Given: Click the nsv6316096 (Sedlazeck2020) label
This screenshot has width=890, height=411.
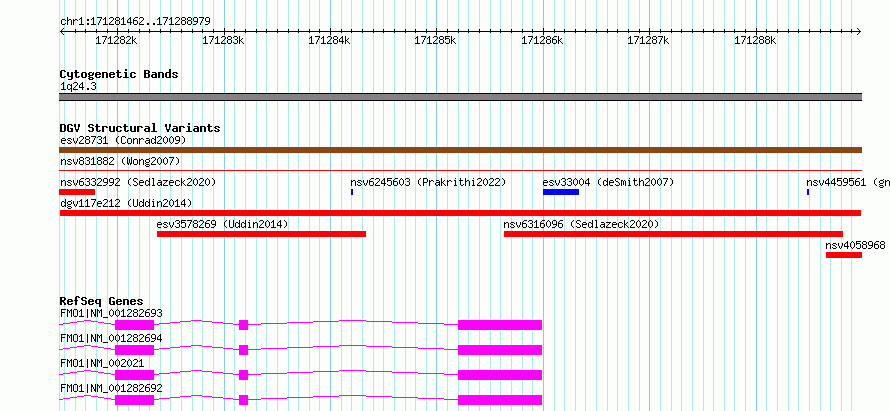Looking at the screenshot, I should coord(582,224).
